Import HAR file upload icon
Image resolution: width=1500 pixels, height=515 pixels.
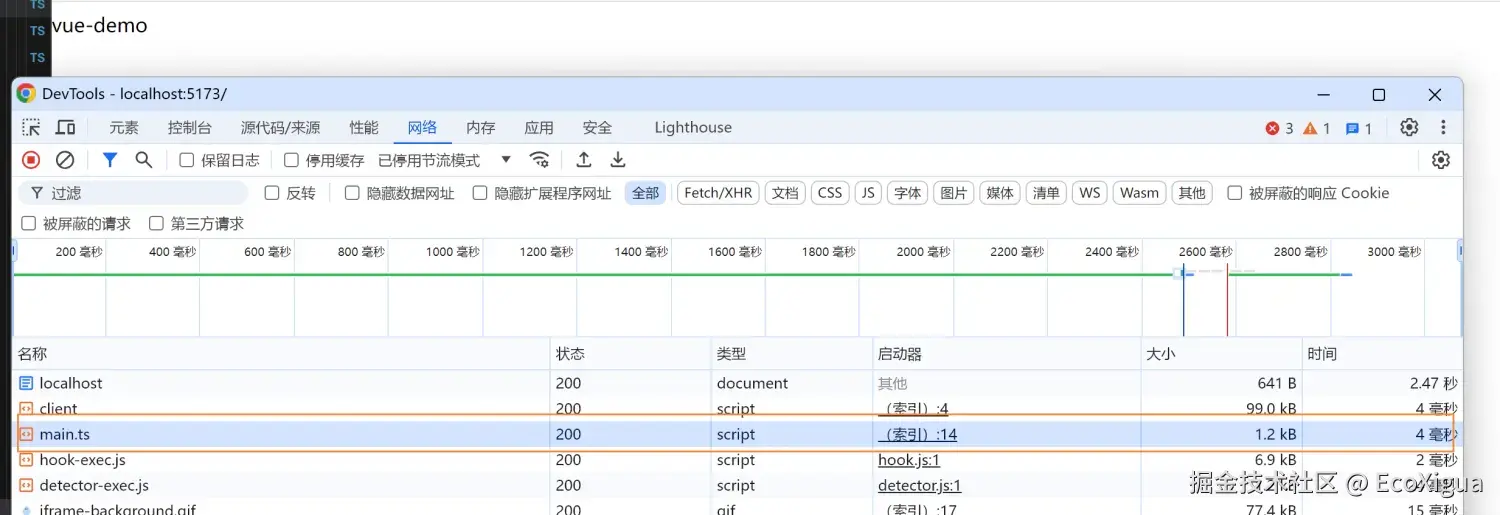(584, 160)
